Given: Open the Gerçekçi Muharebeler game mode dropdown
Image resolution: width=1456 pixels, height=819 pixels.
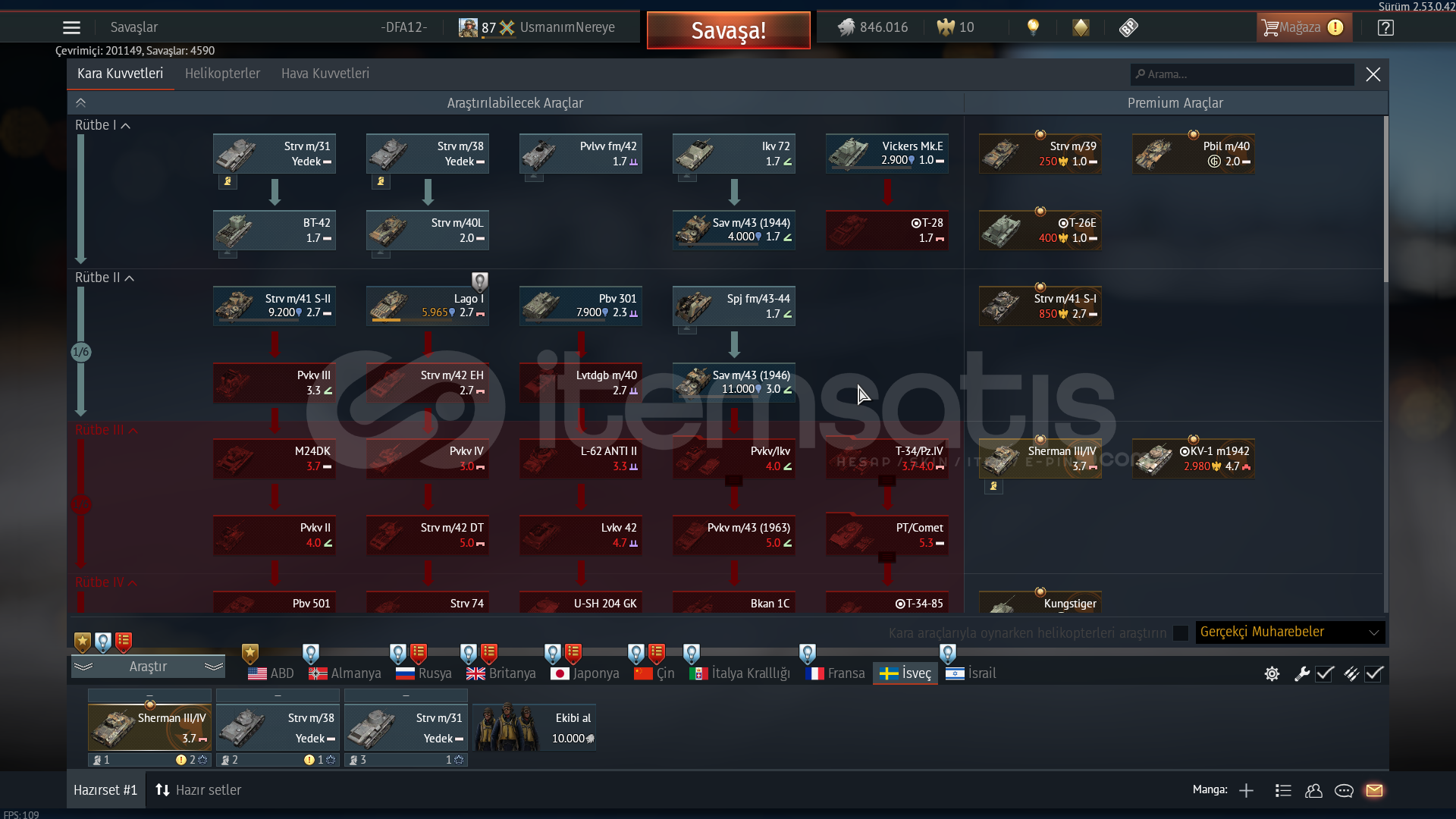Looking at the screenshot, I should pyautogui.click(x=1289, y=632).
